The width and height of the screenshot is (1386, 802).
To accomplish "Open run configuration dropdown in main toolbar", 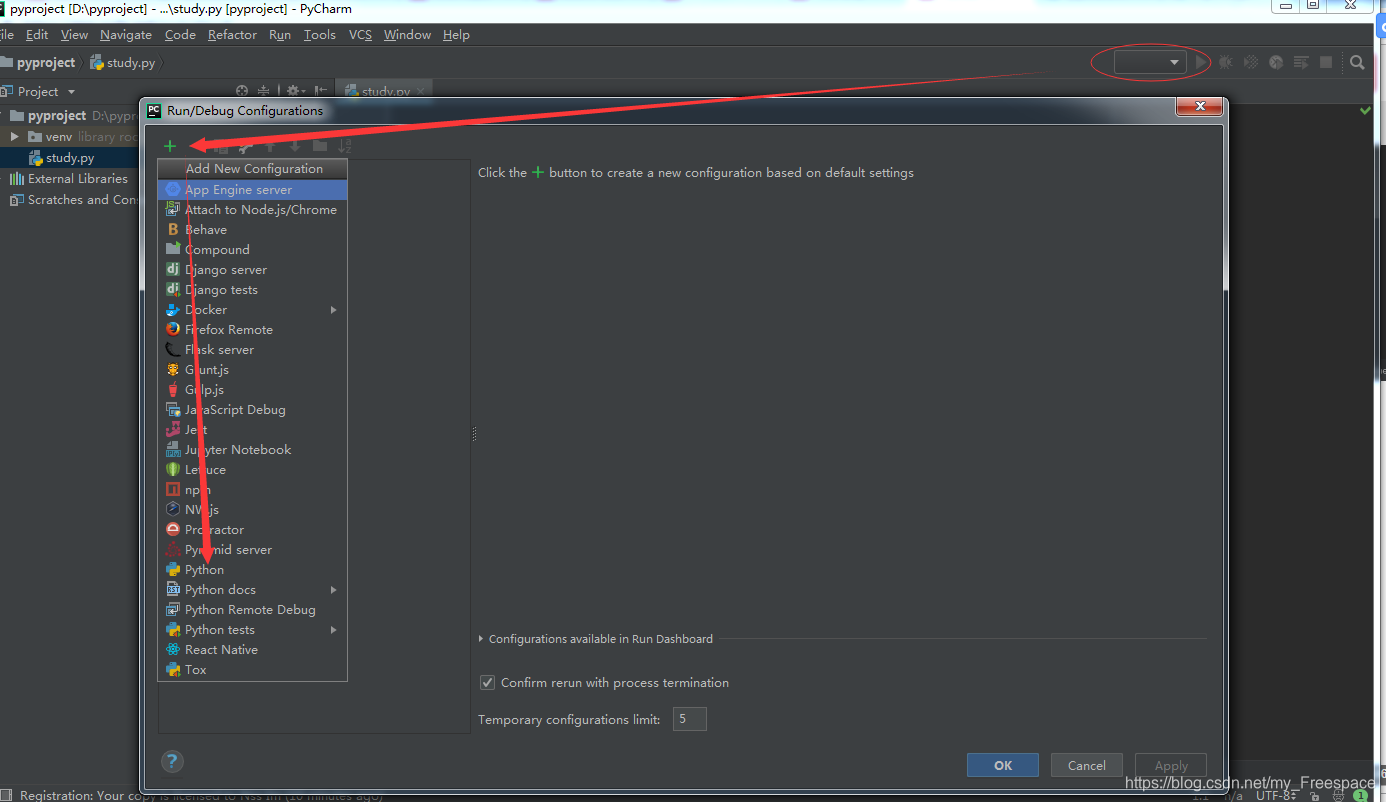I will pyautogui.click(x=1151, y=62).
